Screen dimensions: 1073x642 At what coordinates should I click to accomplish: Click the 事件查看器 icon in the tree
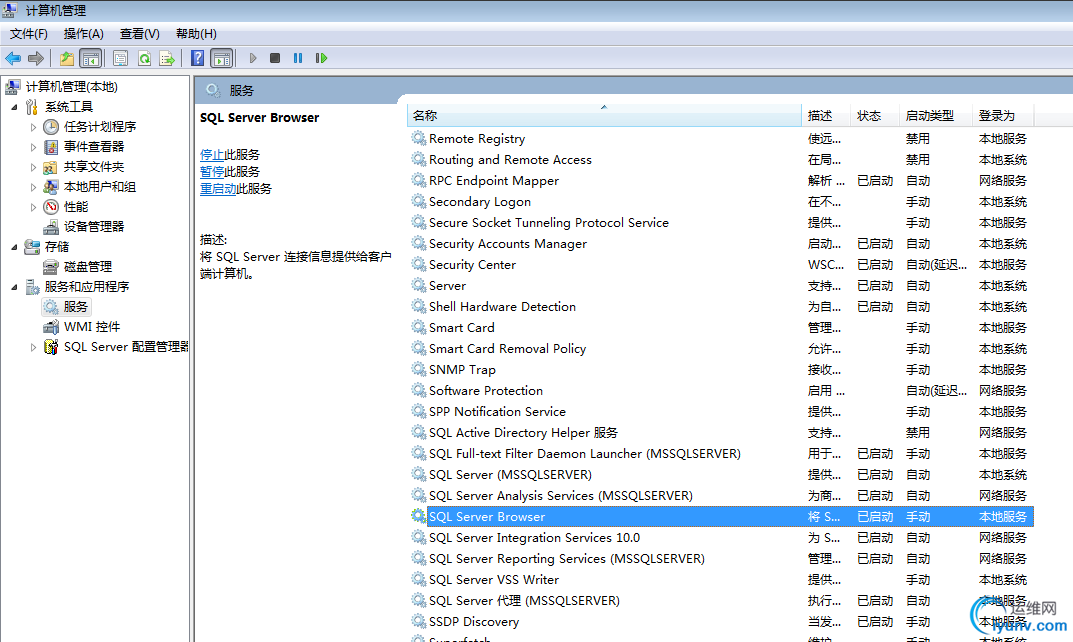51,146
